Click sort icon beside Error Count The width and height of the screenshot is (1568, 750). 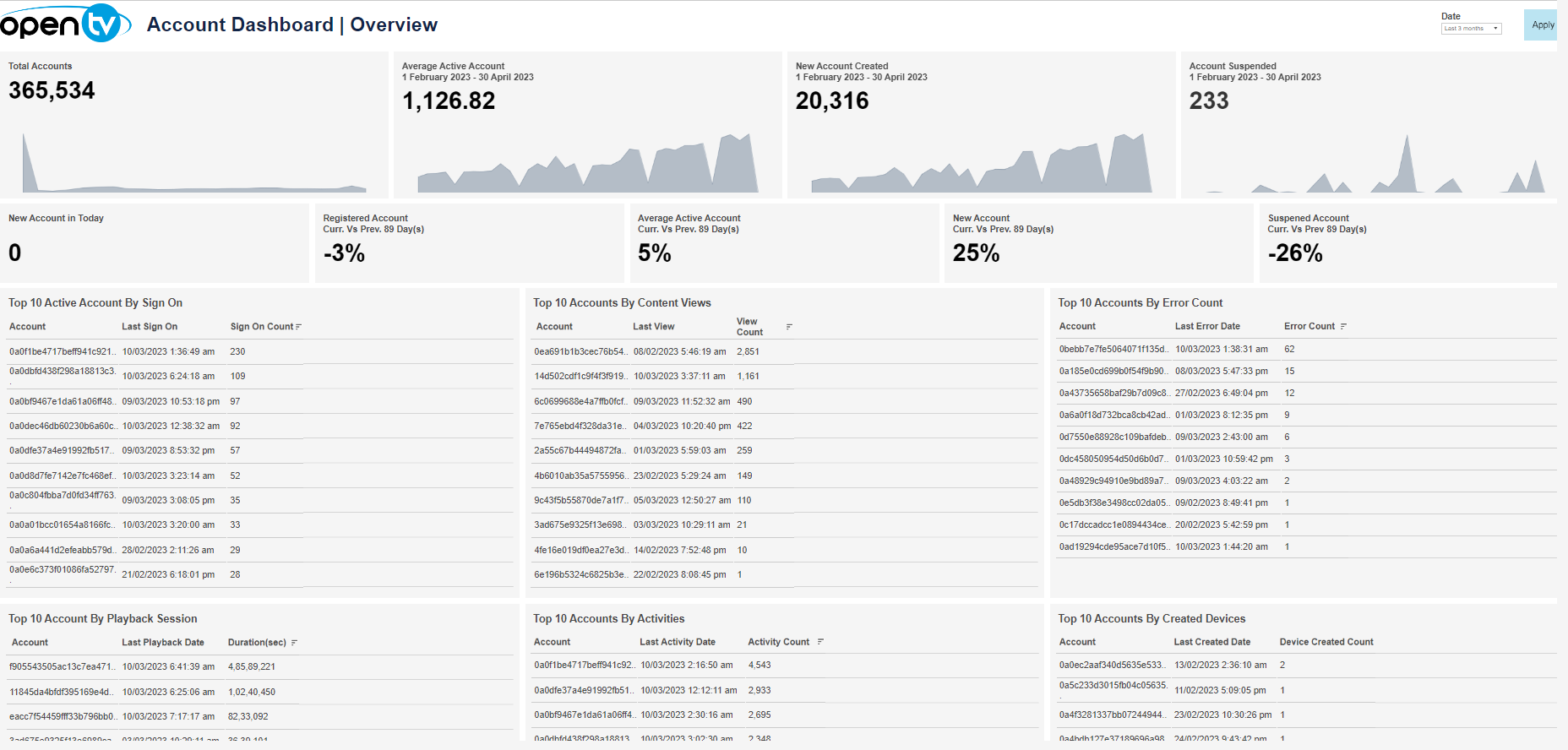coord(1343,327)
